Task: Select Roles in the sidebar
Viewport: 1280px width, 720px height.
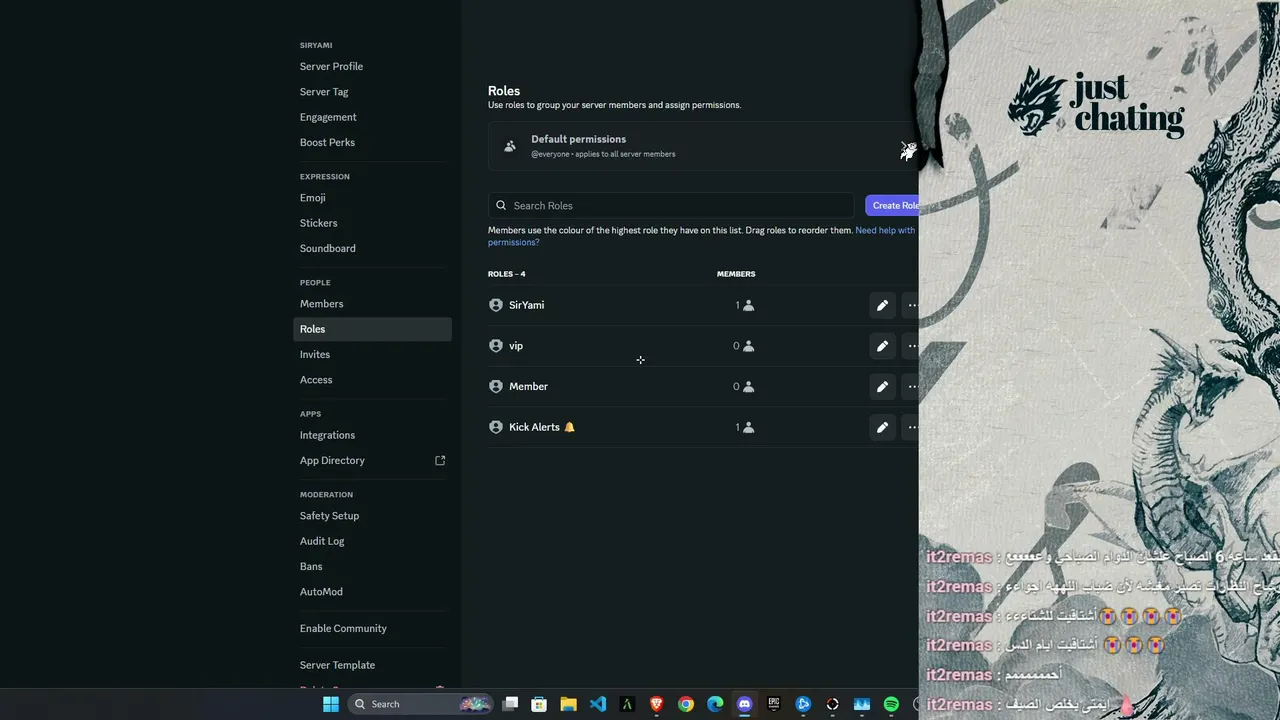Action: point(372,329)
